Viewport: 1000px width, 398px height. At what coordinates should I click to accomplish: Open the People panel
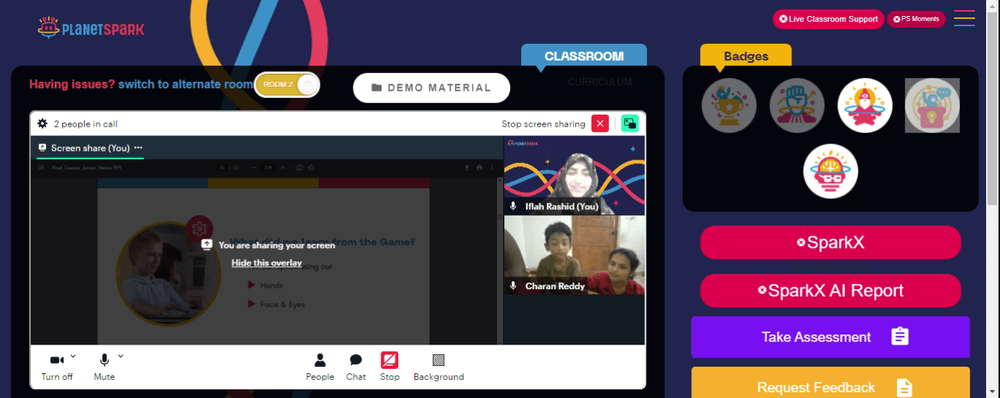320,367
